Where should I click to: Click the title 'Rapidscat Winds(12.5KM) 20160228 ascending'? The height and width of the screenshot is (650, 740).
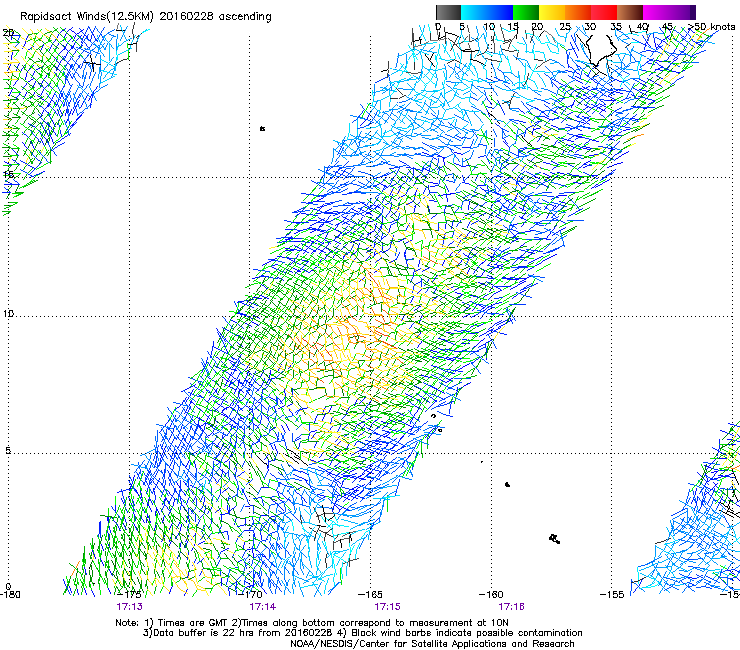point(146,17)
